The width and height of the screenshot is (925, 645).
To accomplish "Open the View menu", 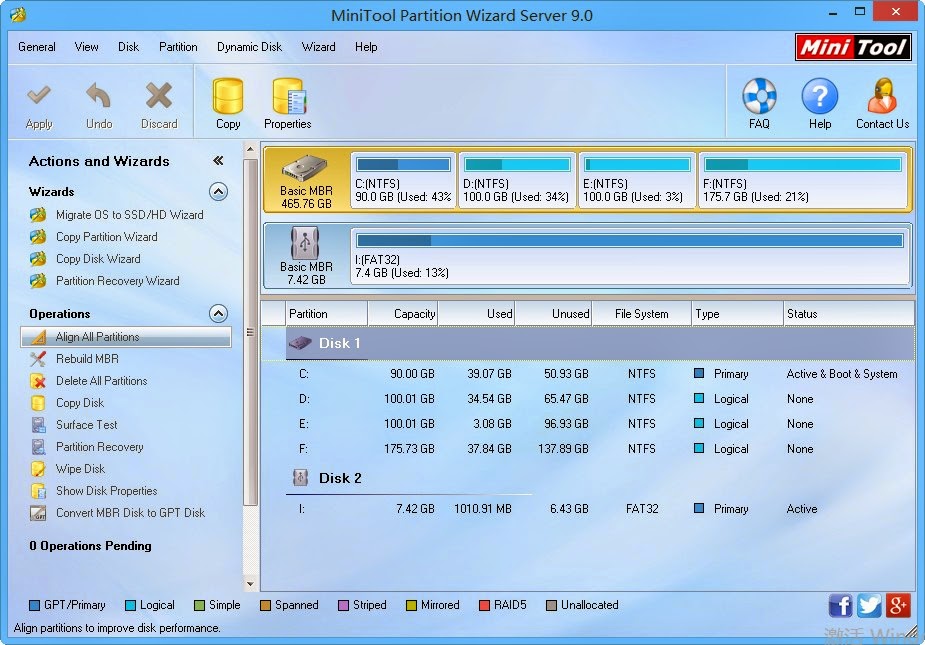I will pyautogui.click(x=86, y=47).
